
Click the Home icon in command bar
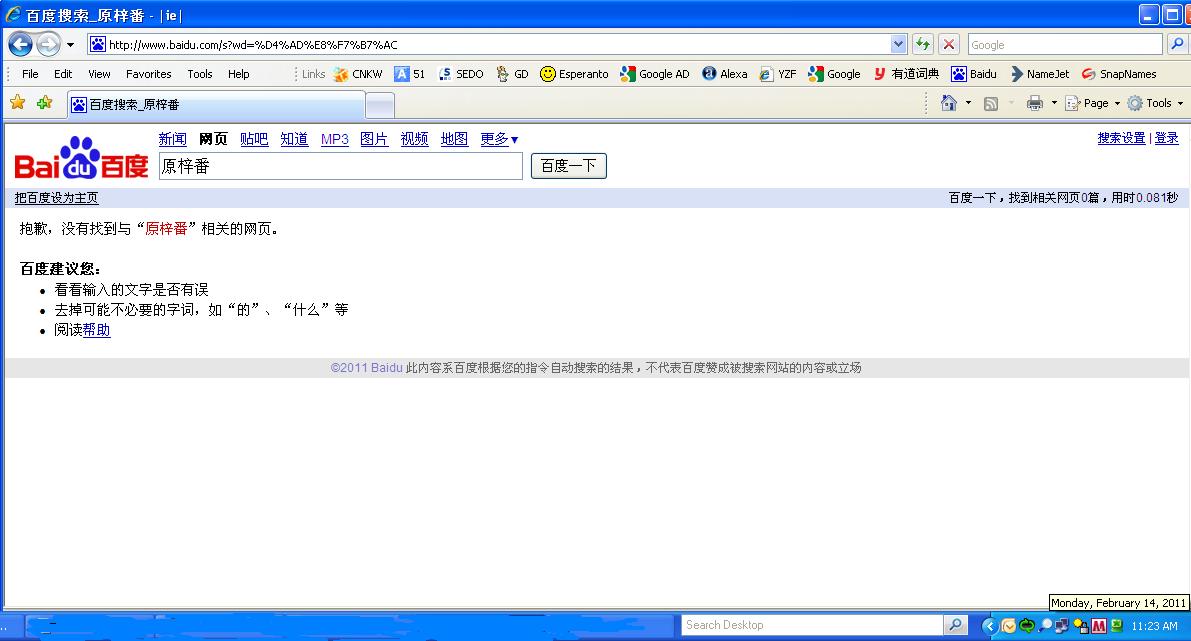(949, 103)
